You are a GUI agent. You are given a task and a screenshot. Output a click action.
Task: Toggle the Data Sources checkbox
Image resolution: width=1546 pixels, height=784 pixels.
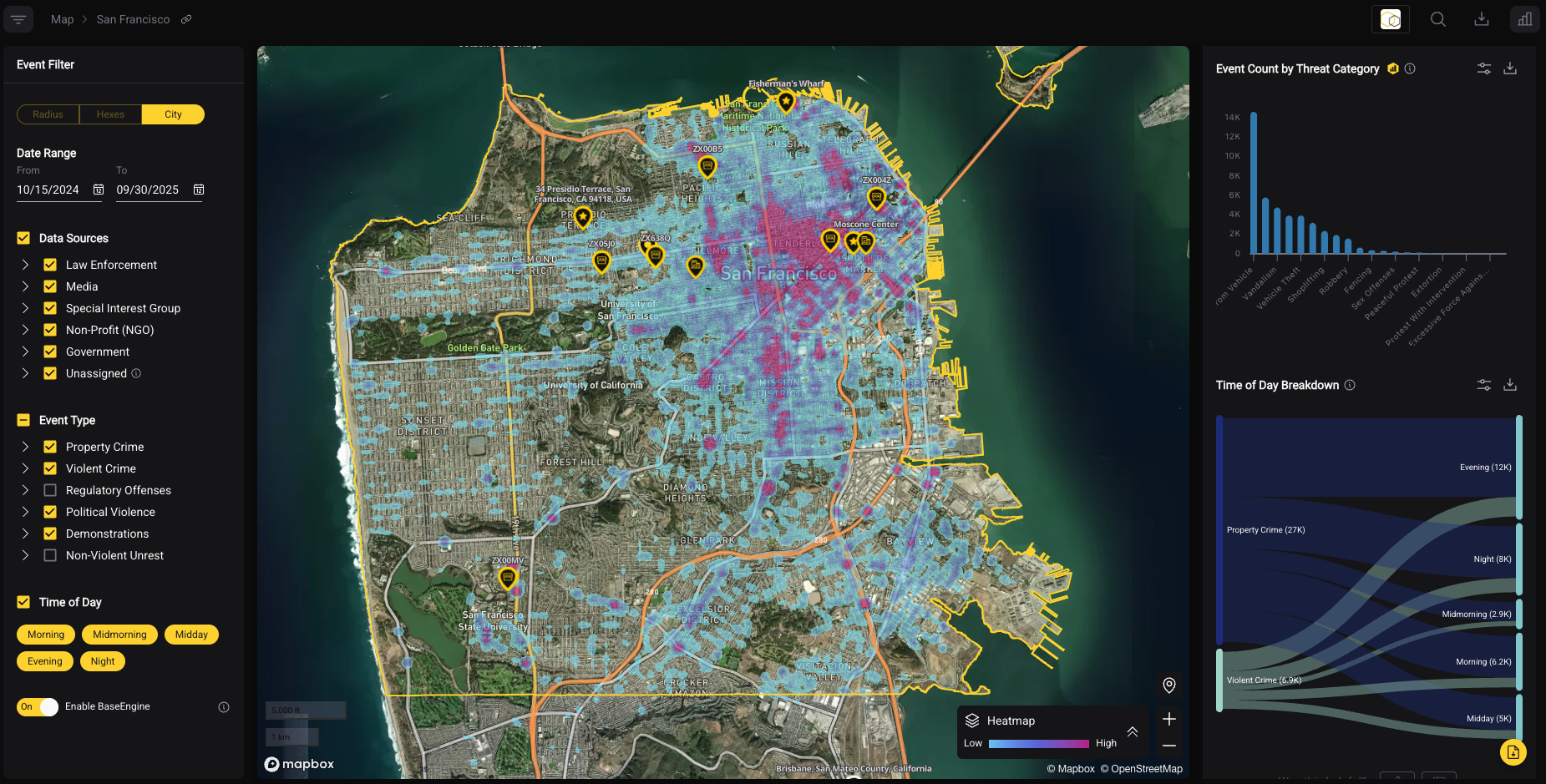click(x=23, y=238)
